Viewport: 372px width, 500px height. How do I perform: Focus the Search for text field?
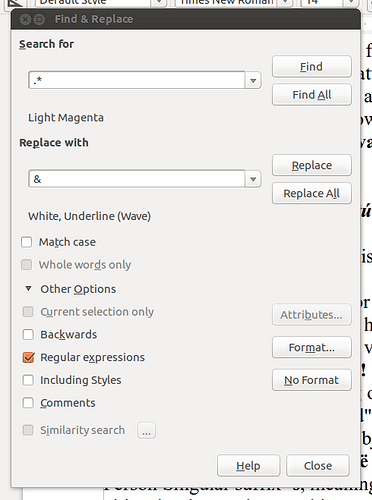[137, 80]
